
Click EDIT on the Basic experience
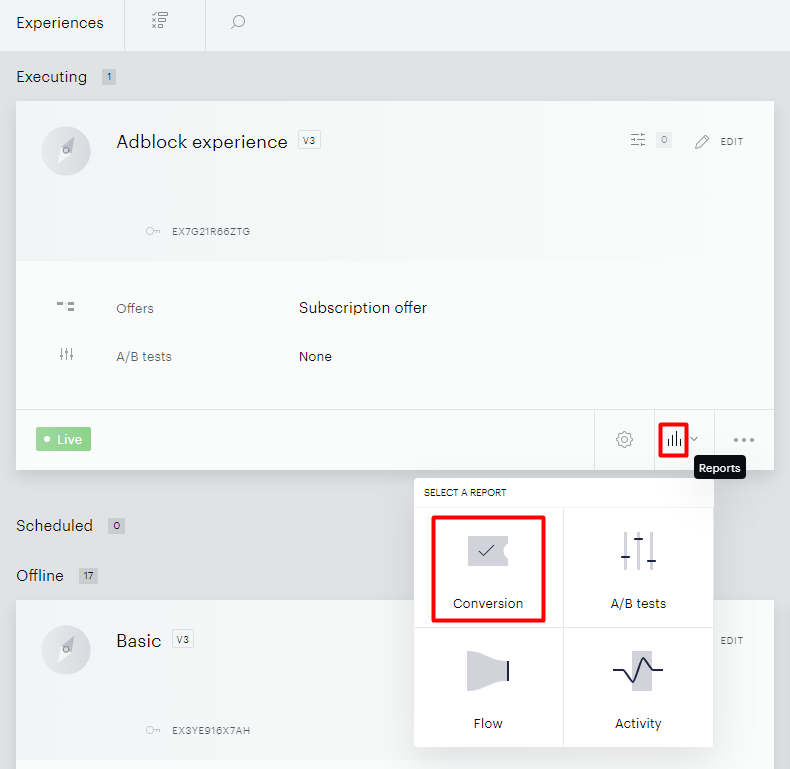coord(732,640)
